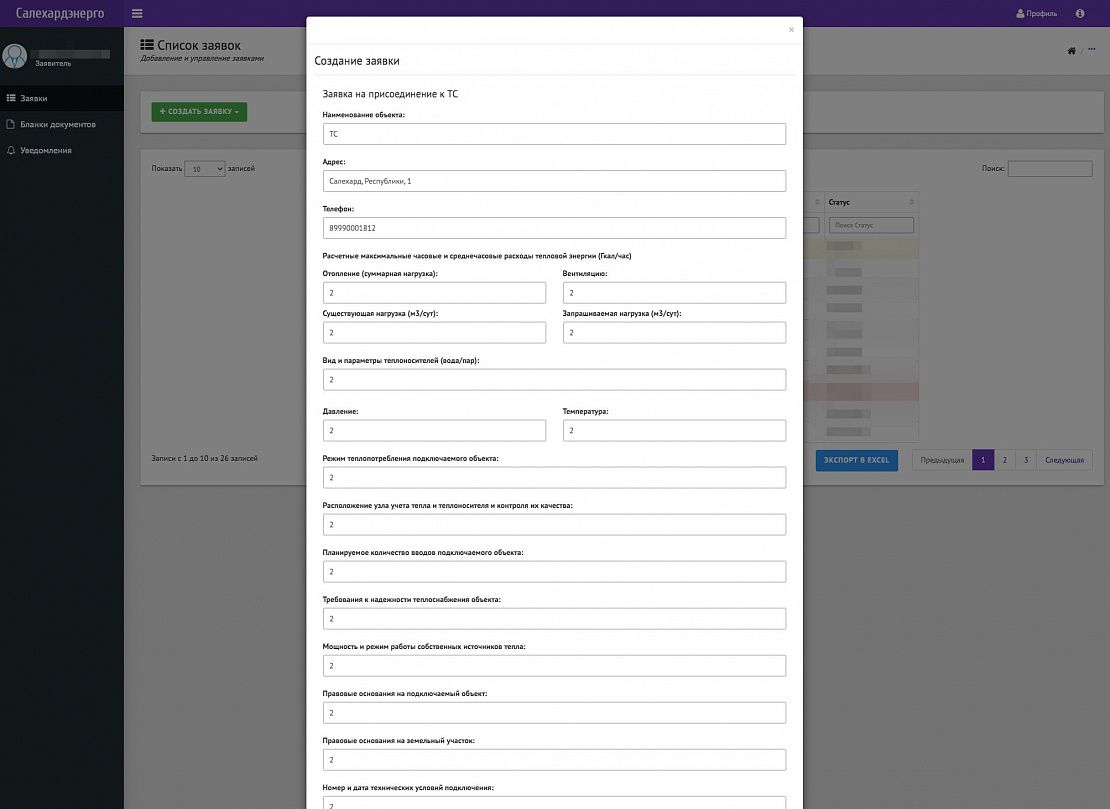This screenshot has width=1110, height=809.
Task: Click the Экспорт в Excel button
Action: [x=856, y=460]
